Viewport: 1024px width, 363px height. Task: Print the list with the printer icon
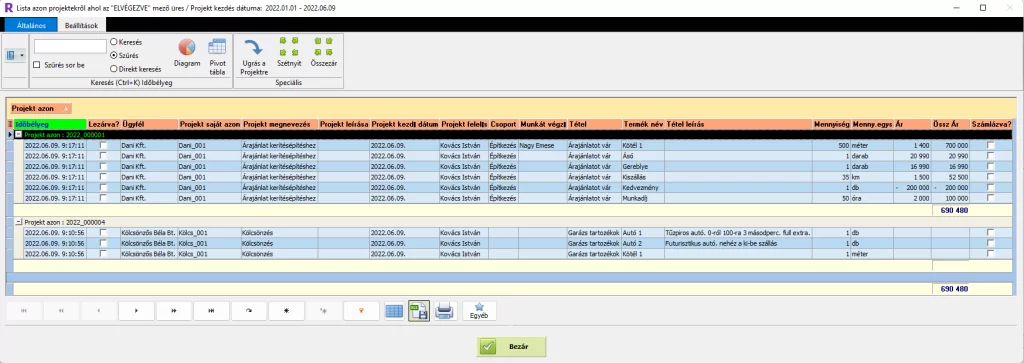pyautogui.click(x=444, y=311)
